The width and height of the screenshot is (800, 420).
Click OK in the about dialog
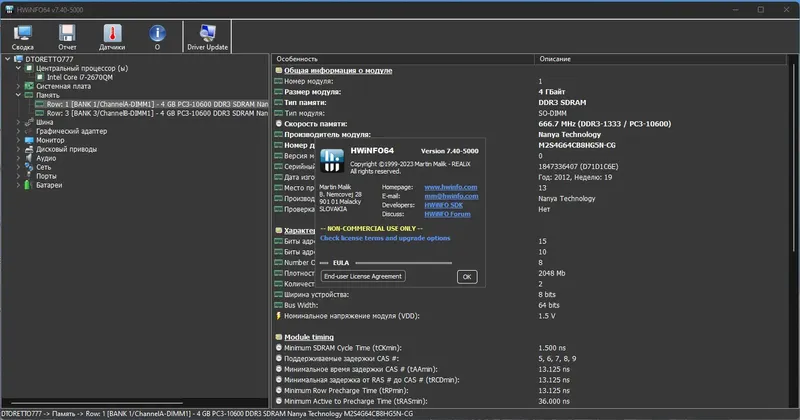click(x=467, y=277)
